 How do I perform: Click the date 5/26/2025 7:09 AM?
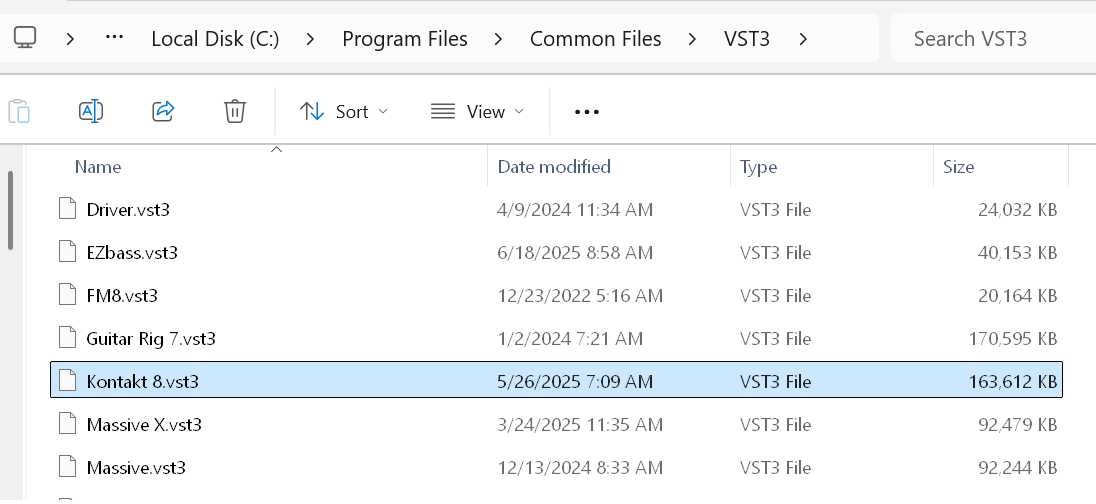(x=575, y=382)
